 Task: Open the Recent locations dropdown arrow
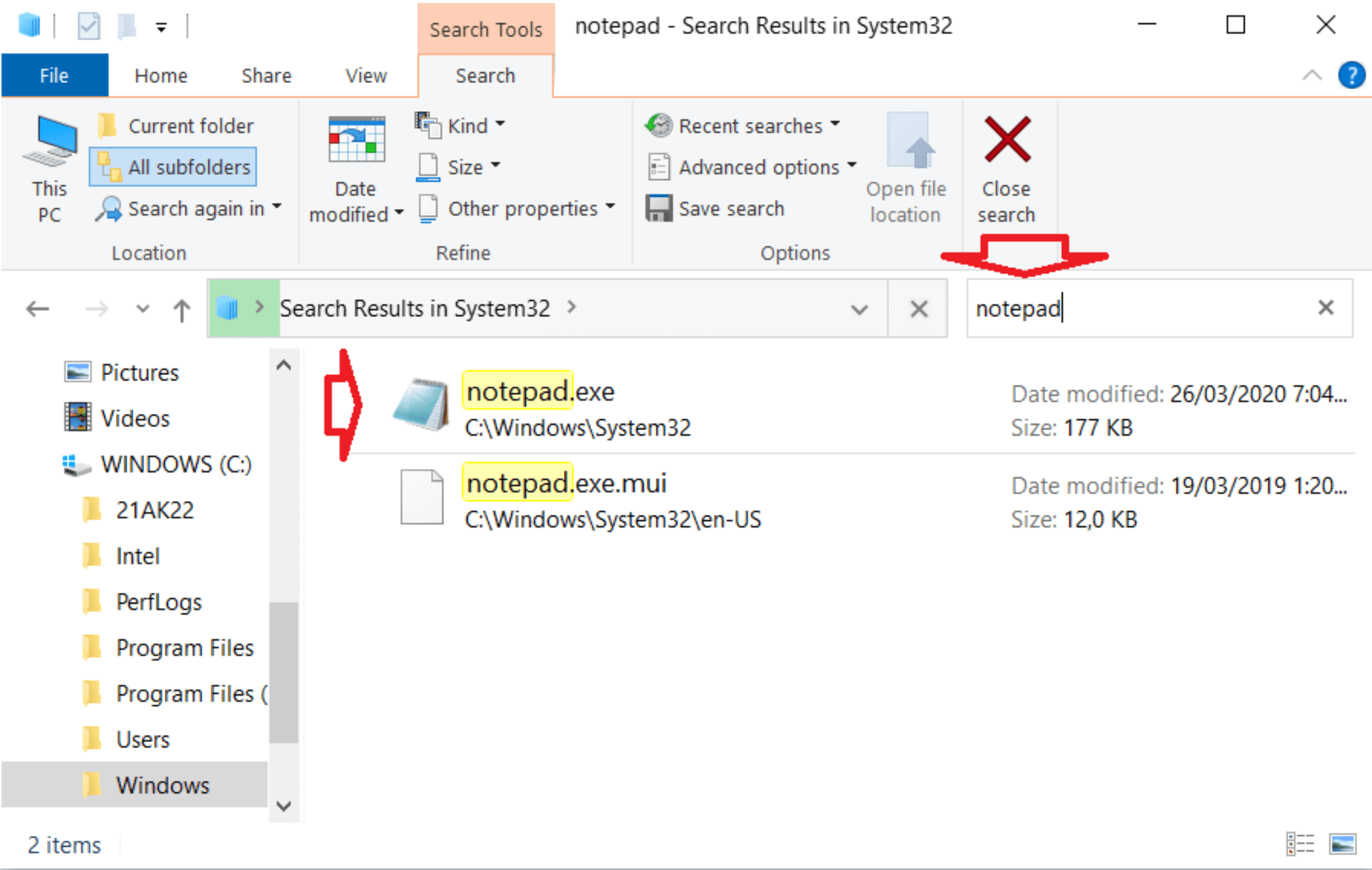pos(142,309)
